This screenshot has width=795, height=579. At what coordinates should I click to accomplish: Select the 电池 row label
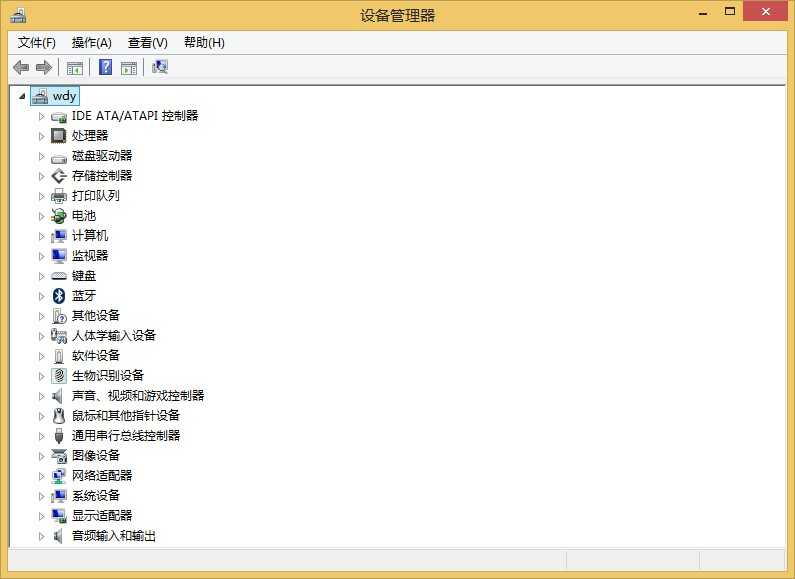tap(84, 216)
